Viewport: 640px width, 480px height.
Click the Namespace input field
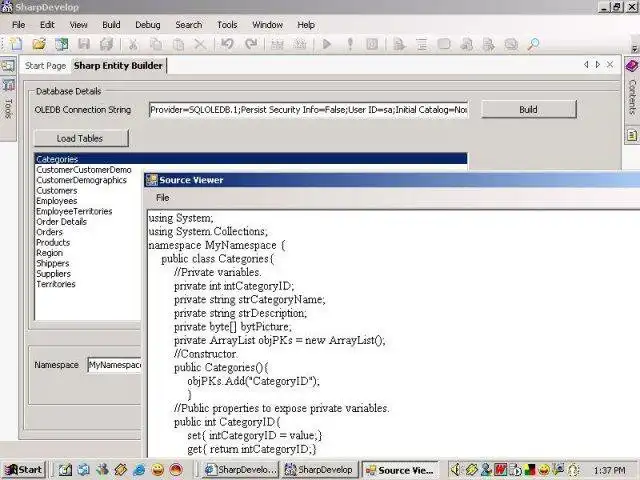click(x=114, y=365)
